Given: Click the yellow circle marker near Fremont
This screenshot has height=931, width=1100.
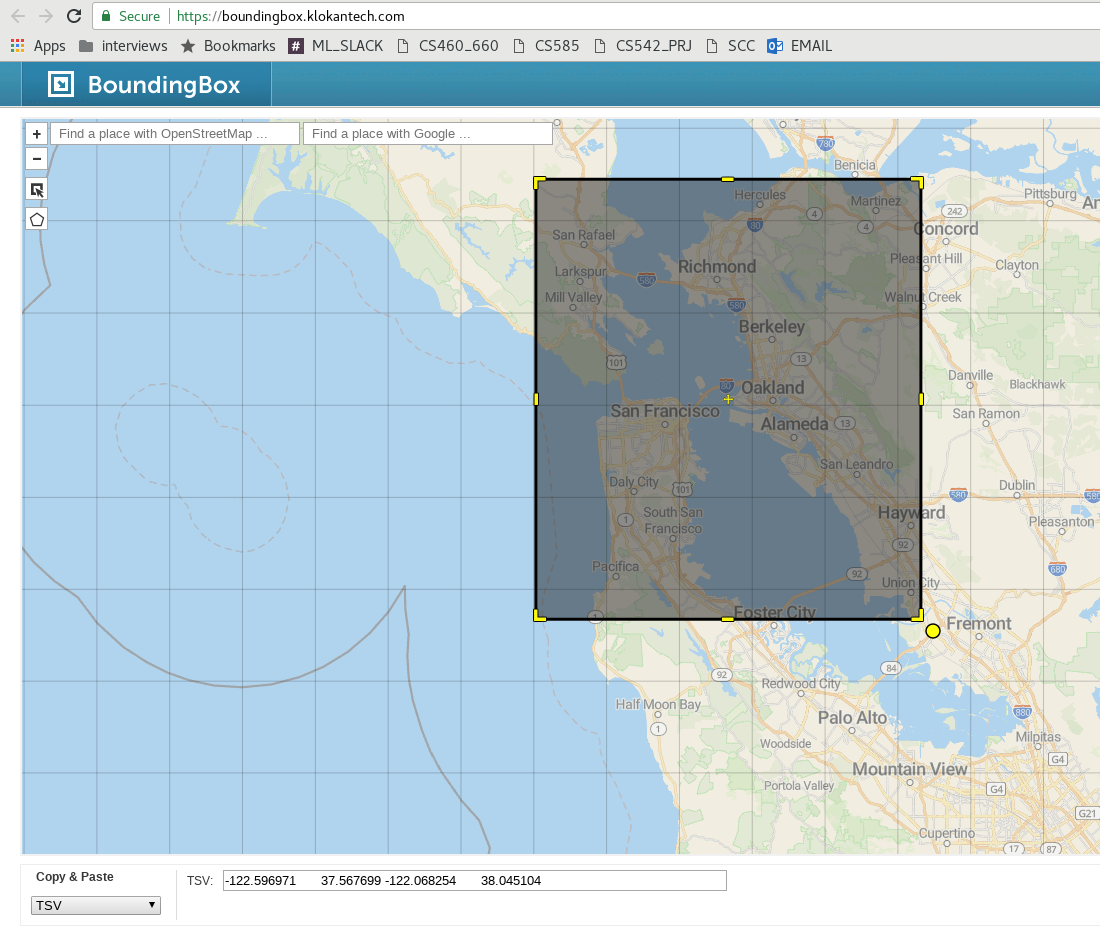Looking at the screenshot, I should point(932,631).
